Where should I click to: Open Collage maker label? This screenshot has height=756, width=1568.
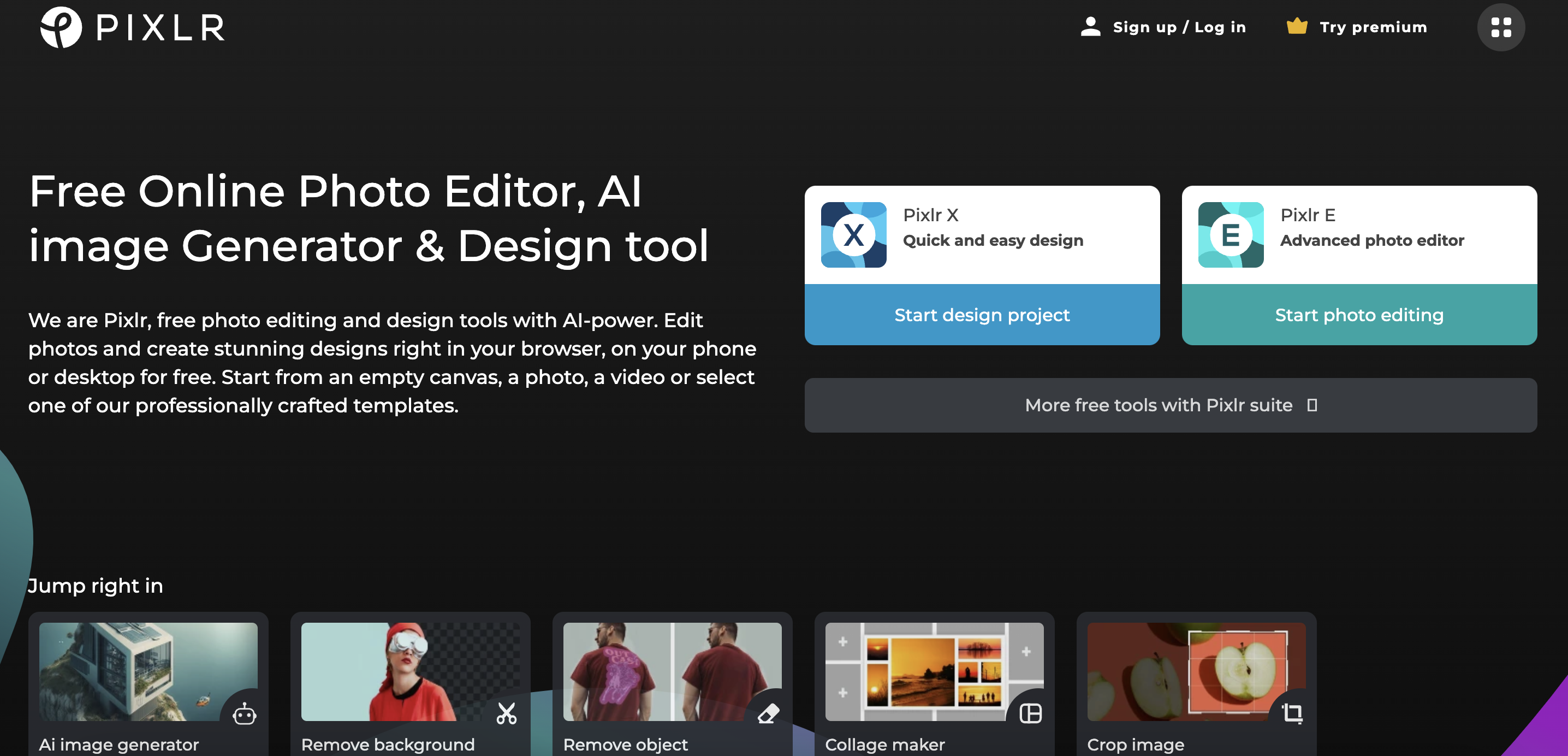point(885,745)
